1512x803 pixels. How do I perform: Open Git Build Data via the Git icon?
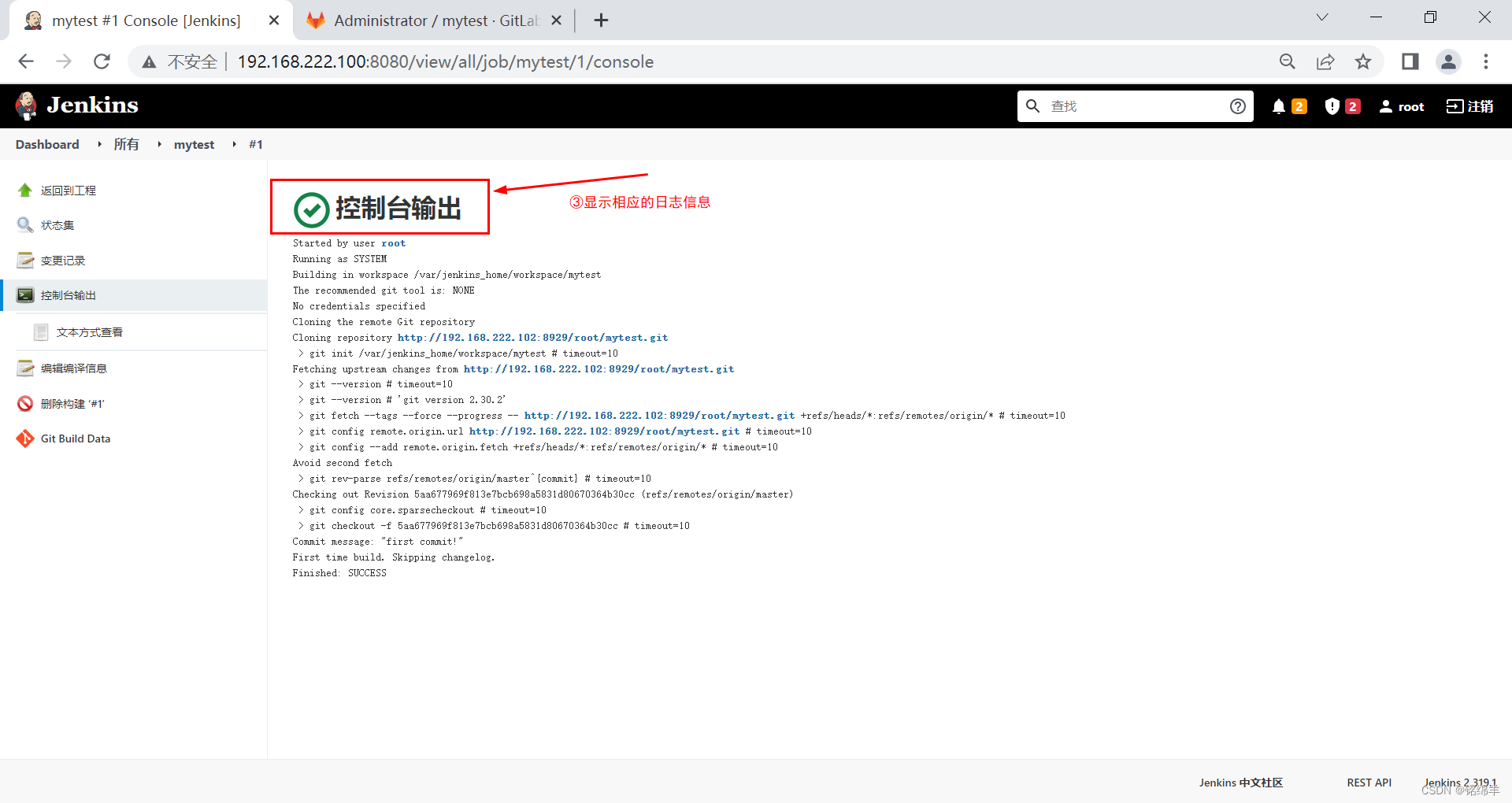24,439
